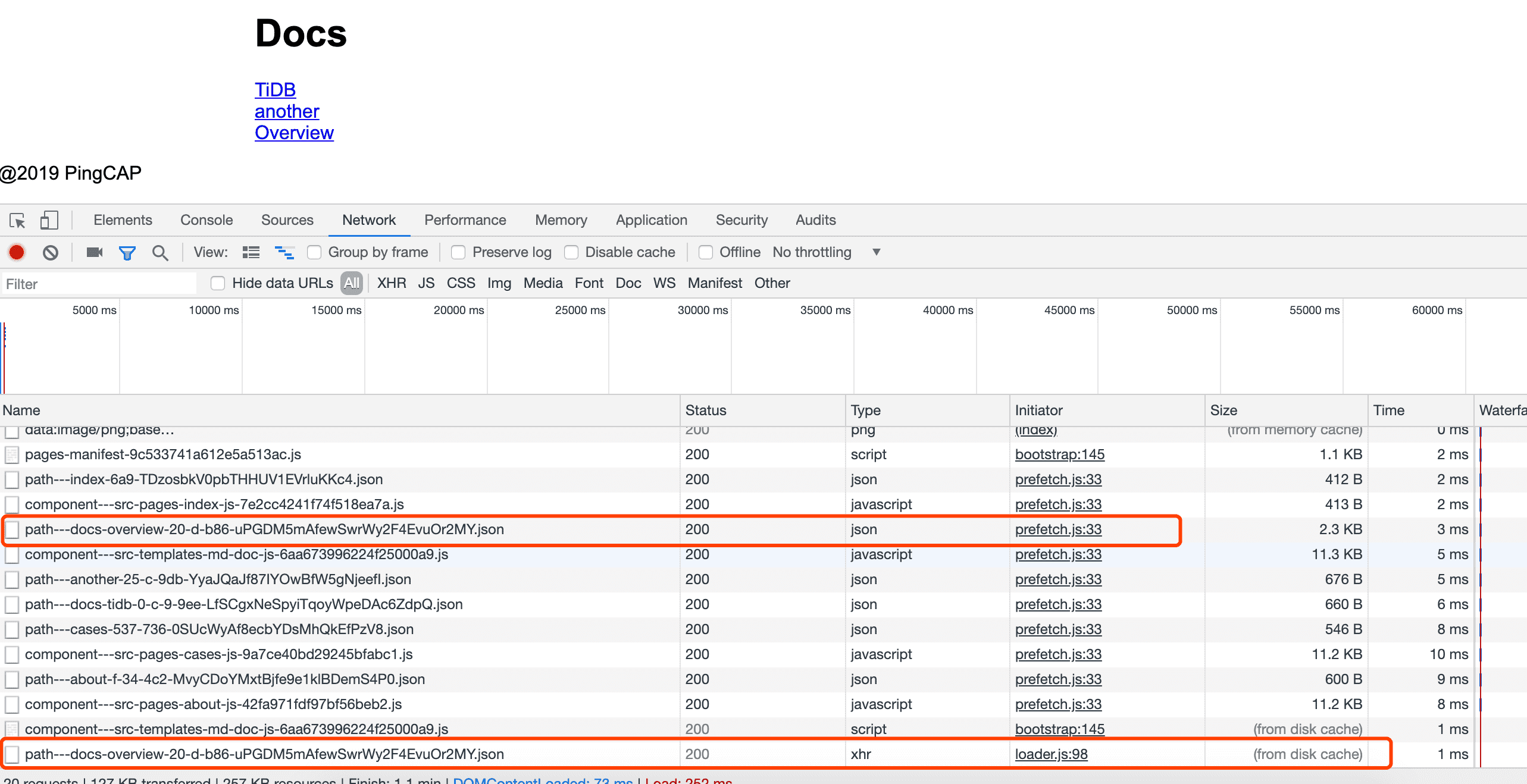This screenshot has width=1527, height=784.
Task: Toggle the show overview waterfall view icon
Action: 284,253
